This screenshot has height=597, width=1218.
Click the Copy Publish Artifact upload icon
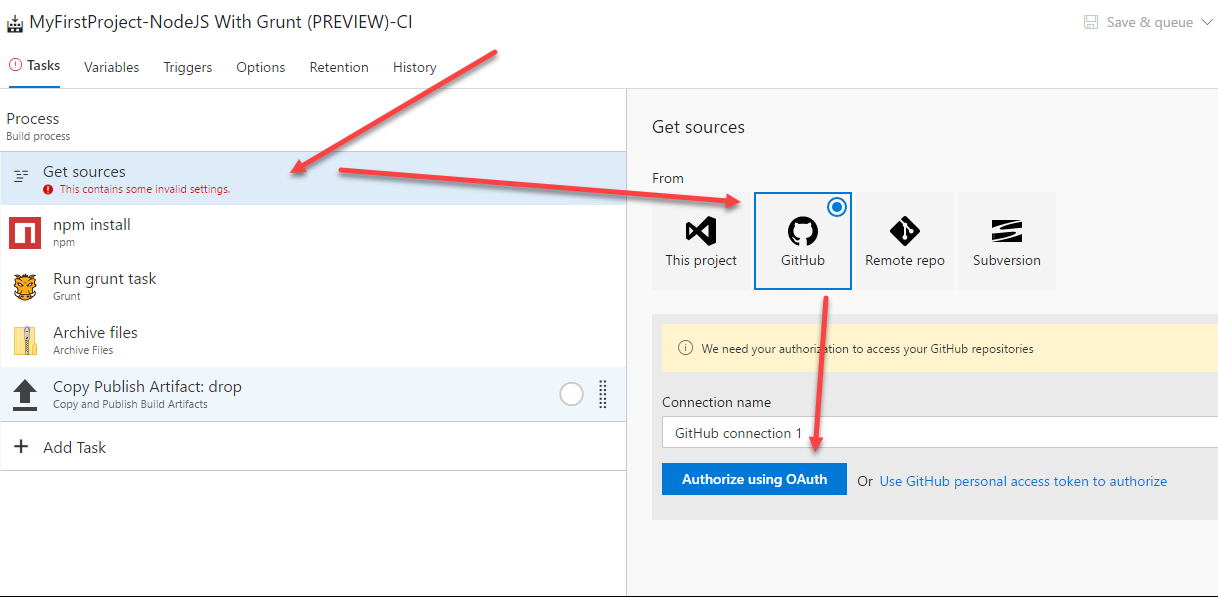[x=25, y=394]
